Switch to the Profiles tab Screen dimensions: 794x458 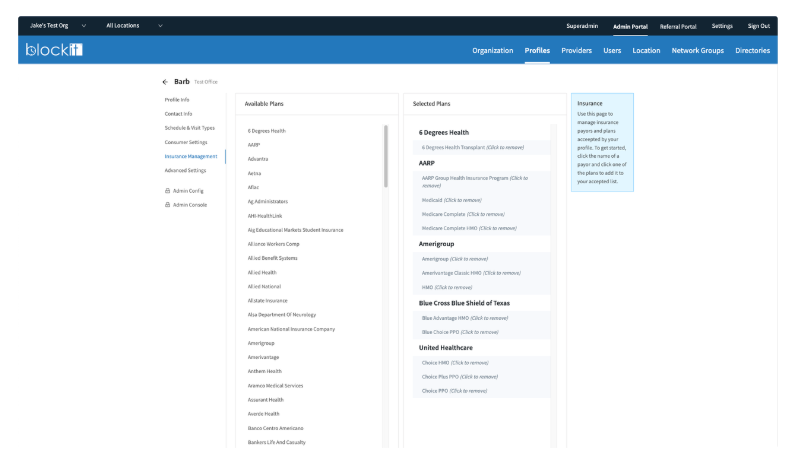pos(537,51)
